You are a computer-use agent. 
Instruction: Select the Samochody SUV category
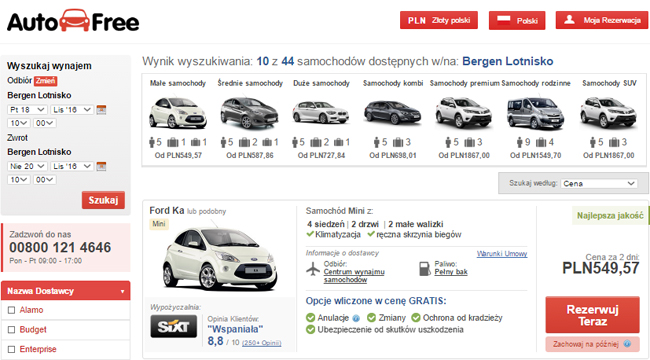coord(609,119)
